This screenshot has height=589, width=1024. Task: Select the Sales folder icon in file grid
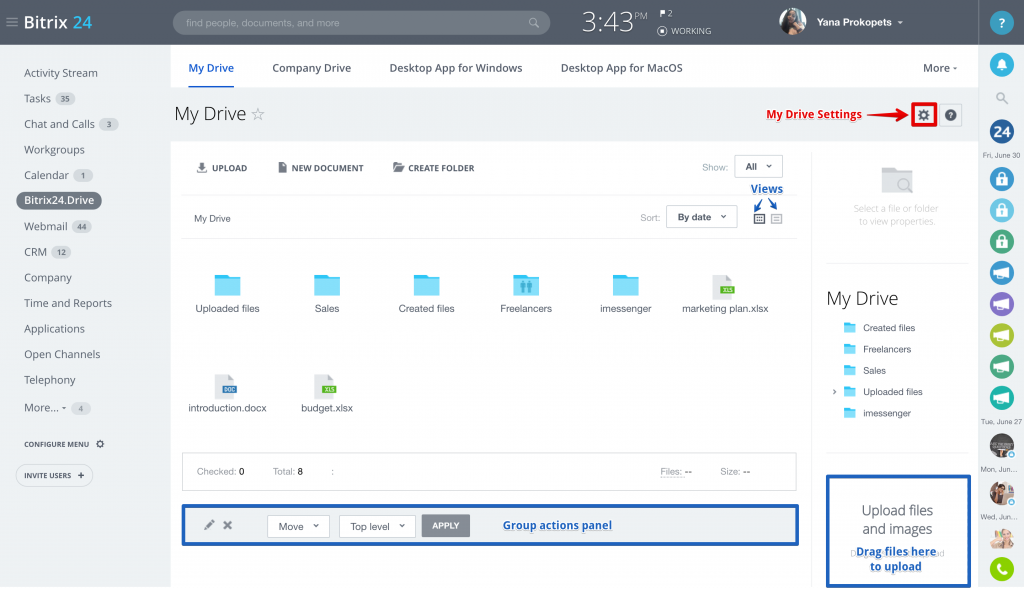click(327, 285)
